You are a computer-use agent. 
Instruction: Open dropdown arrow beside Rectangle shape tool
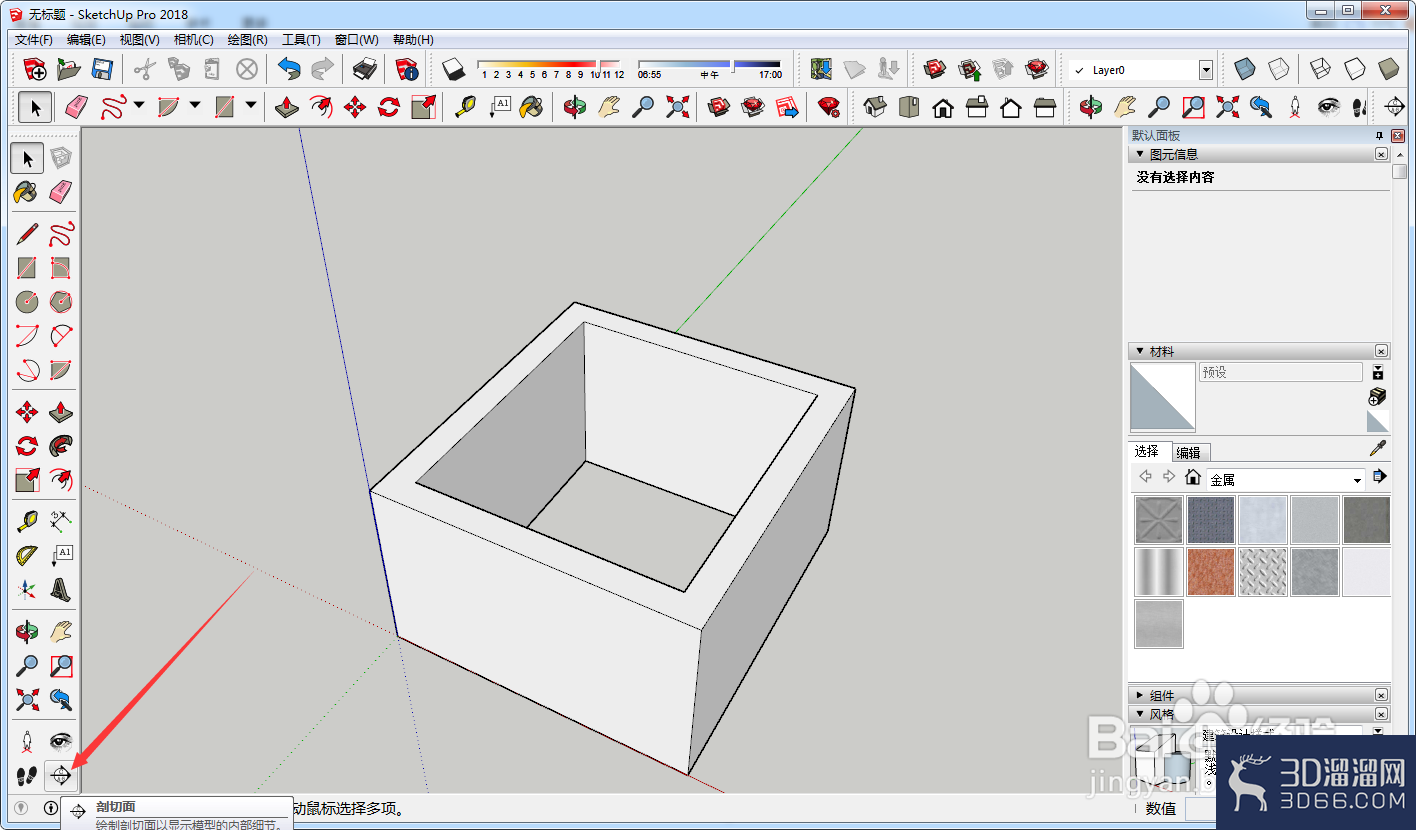[251, 106]
